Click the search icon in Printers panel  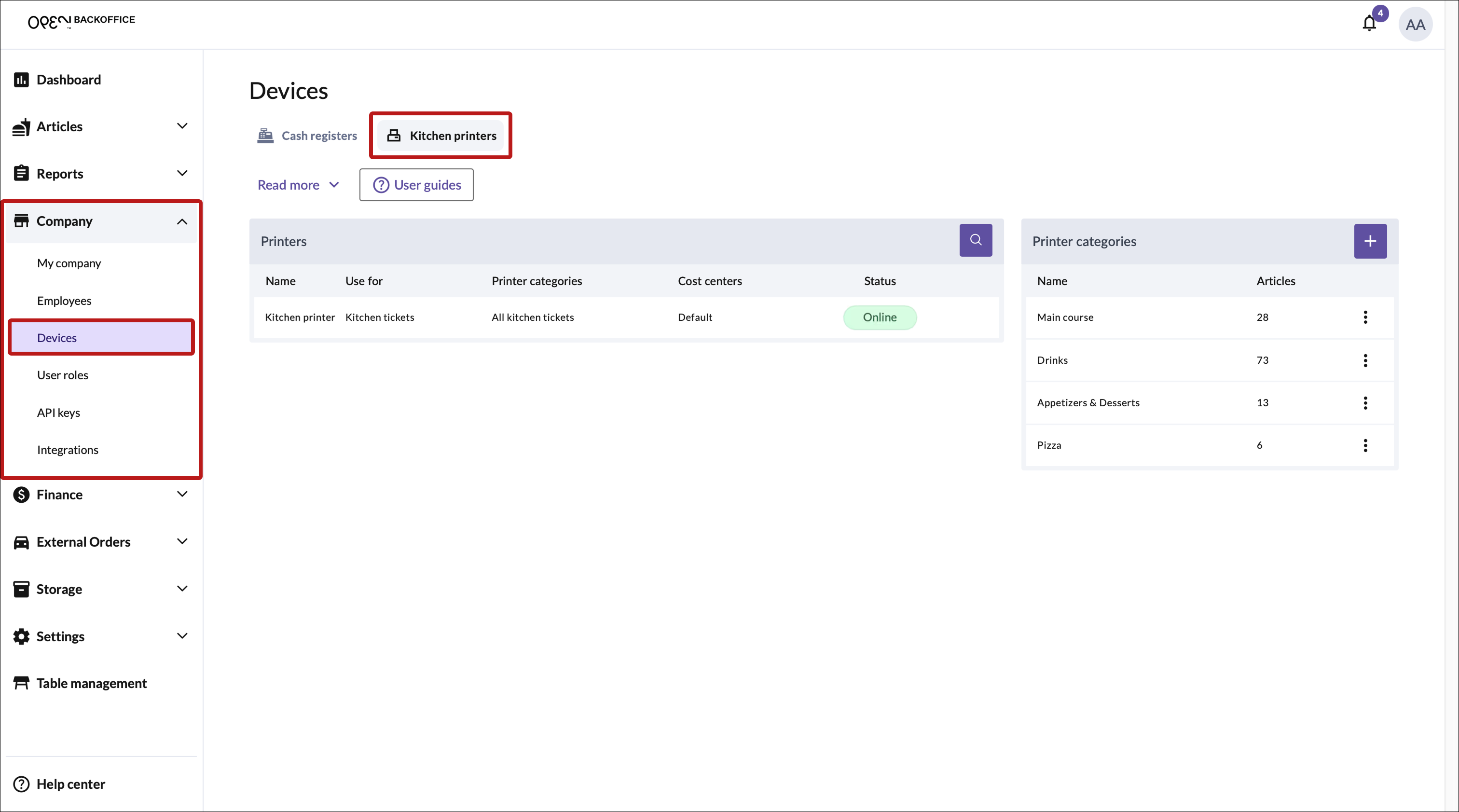(975, 240)
